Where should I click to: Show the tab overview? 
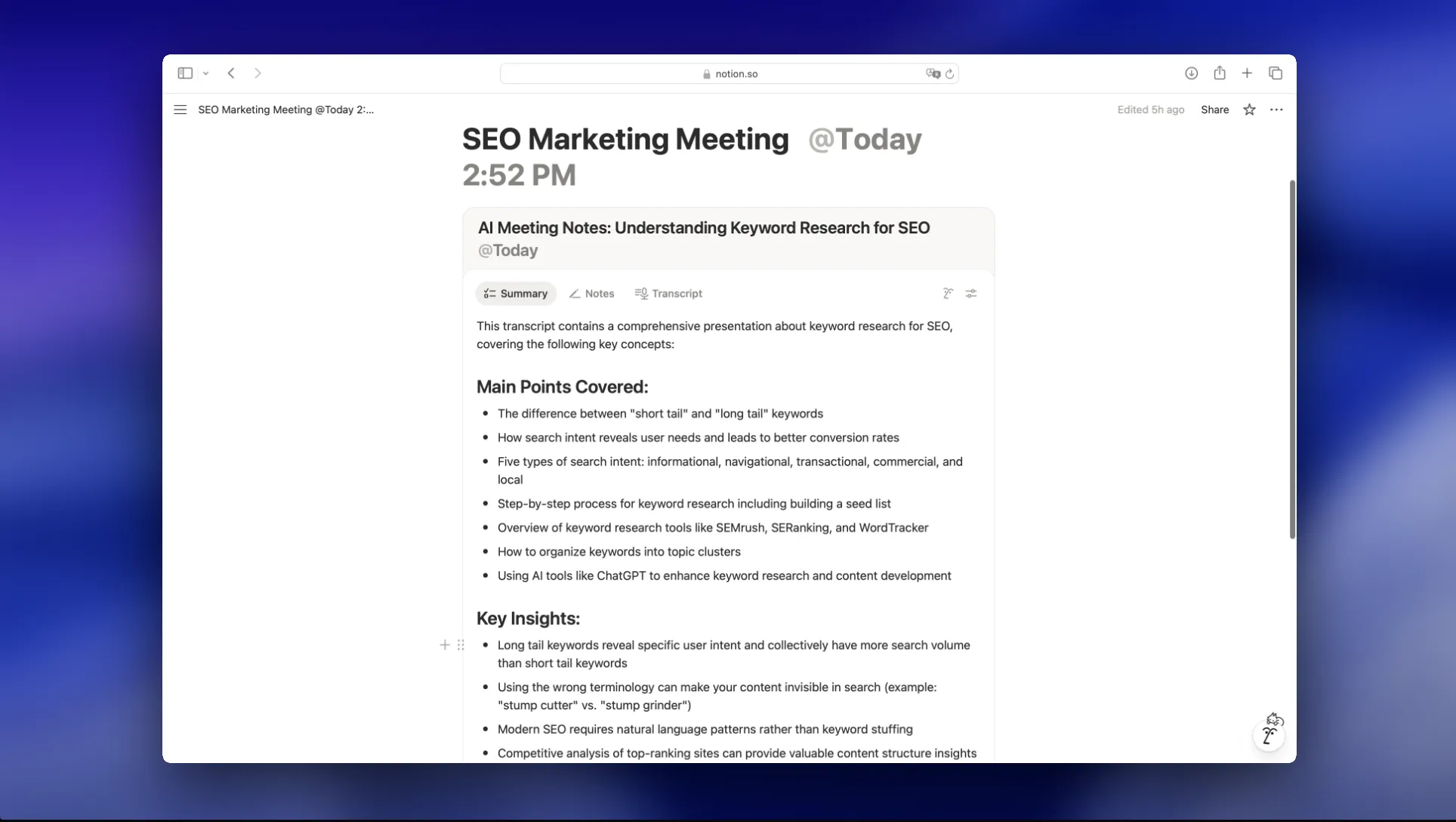[x=1276, y=73]
